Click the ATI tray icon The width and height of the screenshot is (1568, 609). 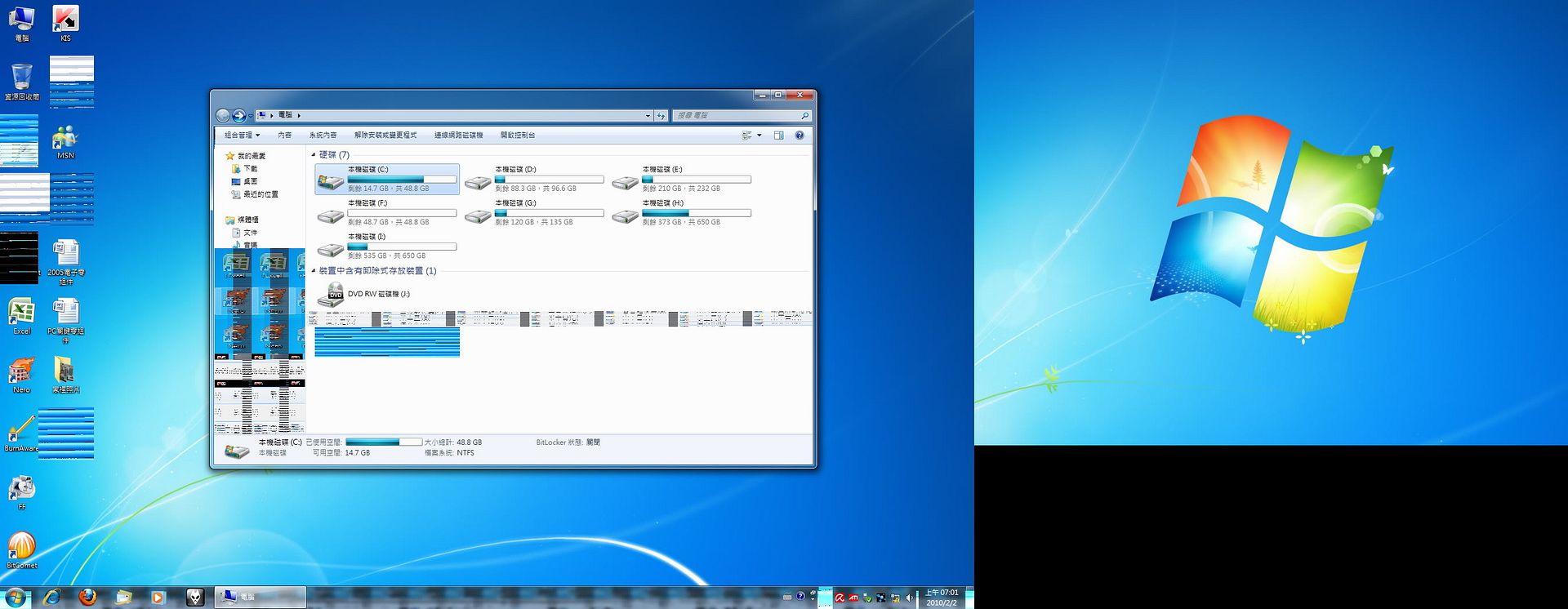(853, 598)
